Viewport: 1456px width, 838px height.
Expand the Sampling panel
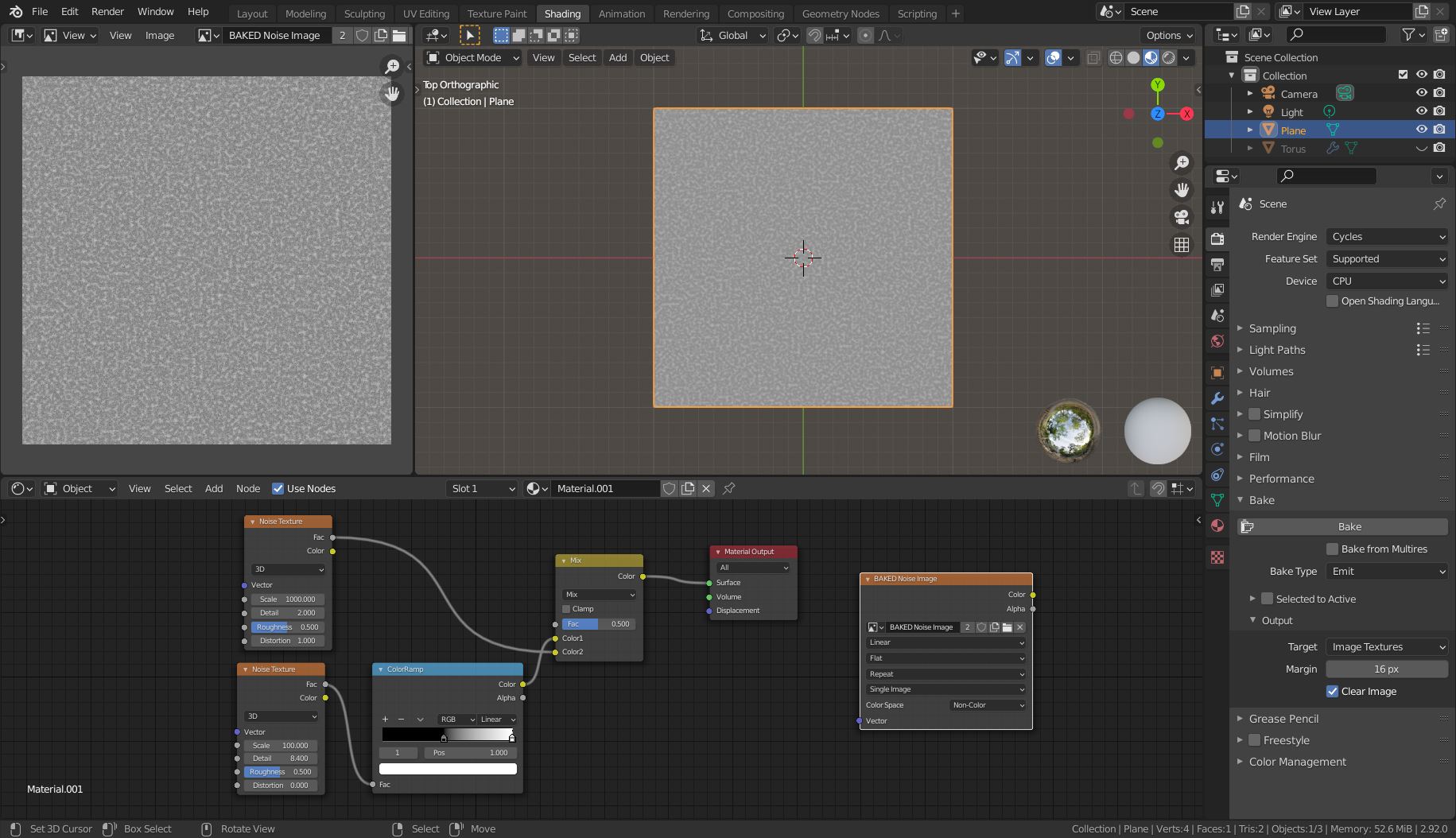(x=1272, y=328)
